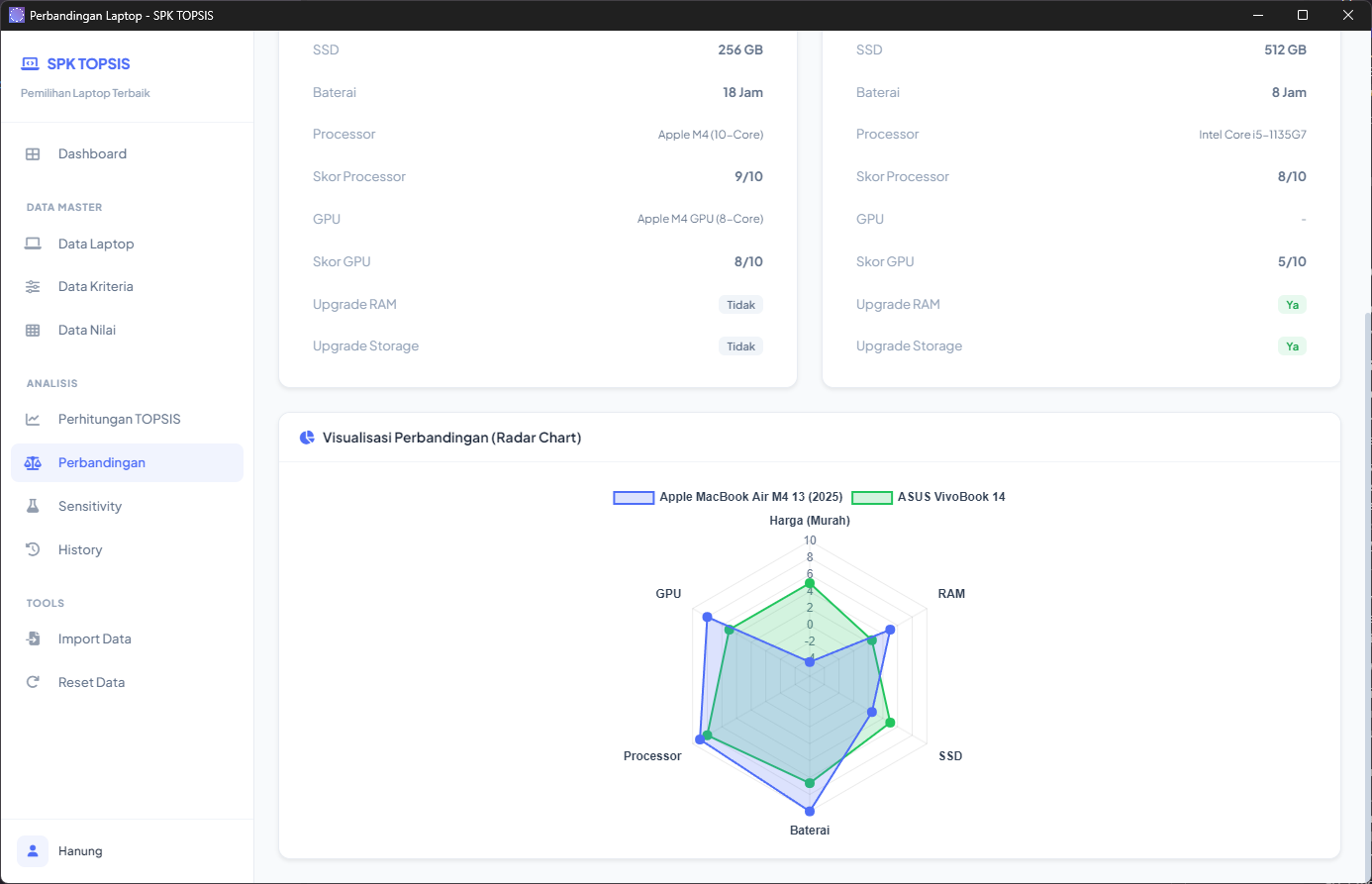The height and width of the screenshot is (884, 1372).
Task: Click the Hanung user avatar icon
Action: [x=33, y=851]
